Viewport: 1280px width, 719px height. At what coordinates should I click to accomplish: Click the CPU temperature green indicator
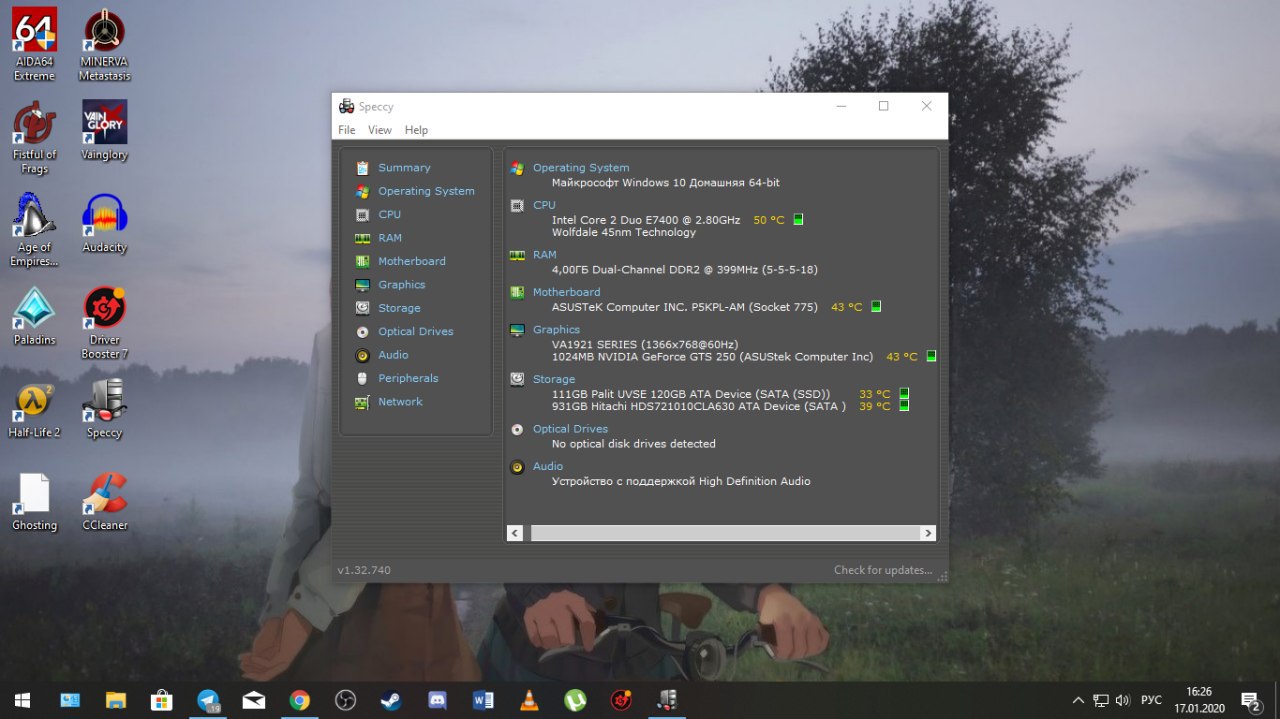(x=799, y=220)
